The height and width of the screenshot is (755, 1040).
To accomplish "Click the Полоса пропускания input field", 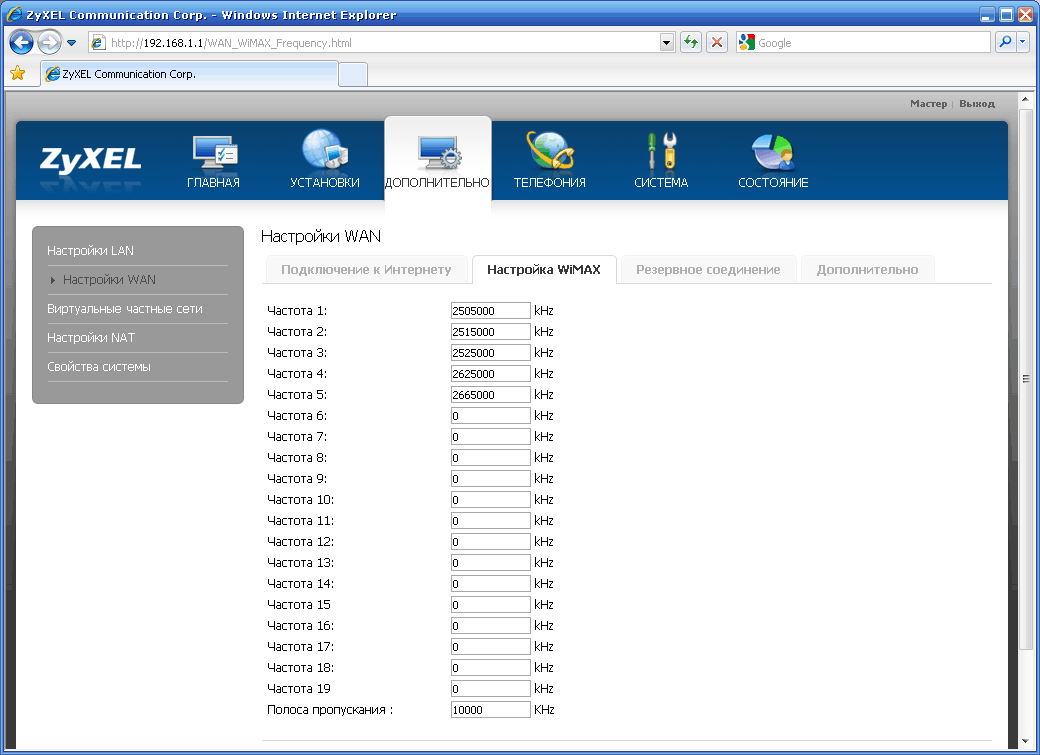I will tap(490, 710).
